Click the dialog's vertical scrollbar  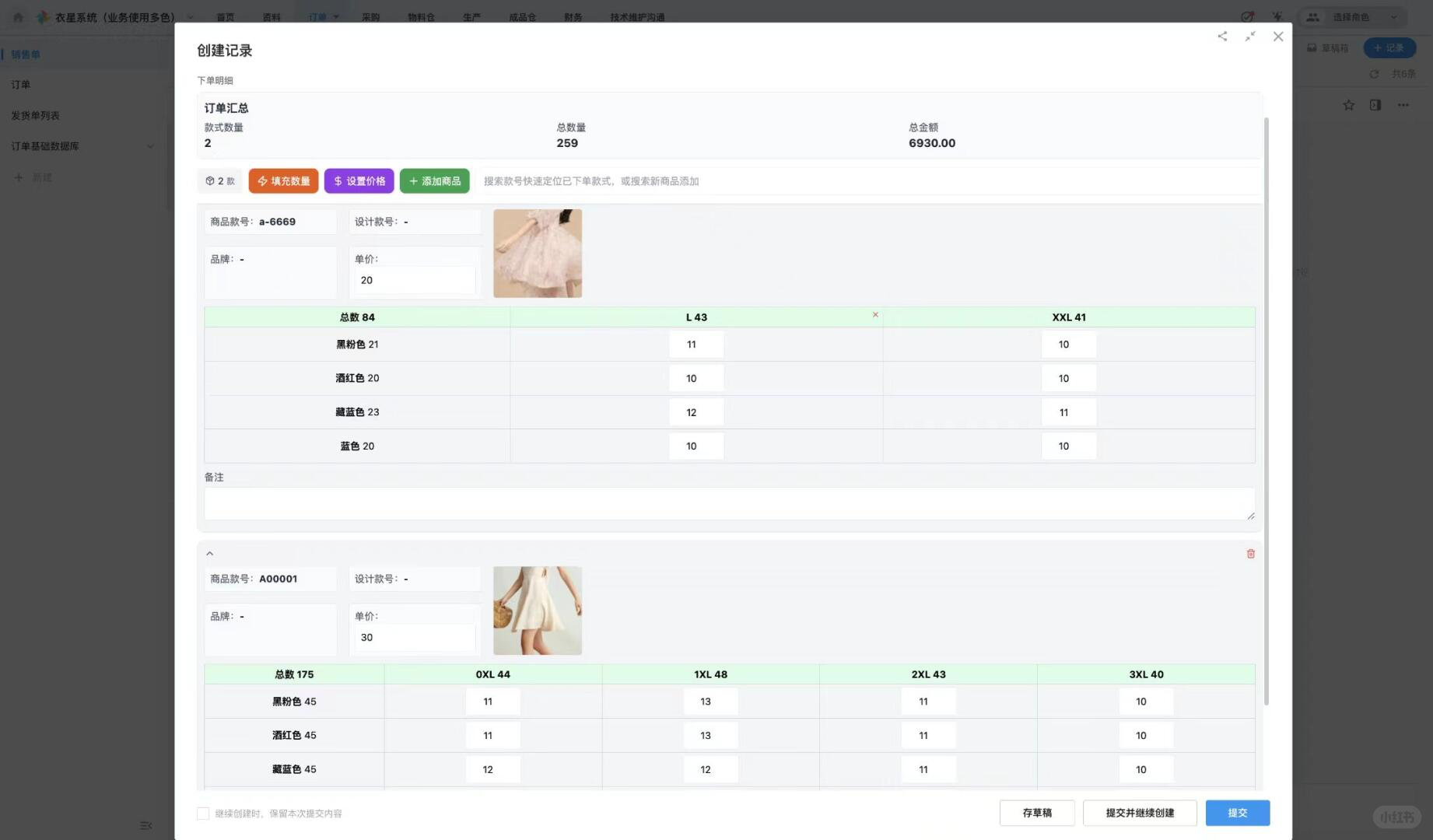[1266, 411]
